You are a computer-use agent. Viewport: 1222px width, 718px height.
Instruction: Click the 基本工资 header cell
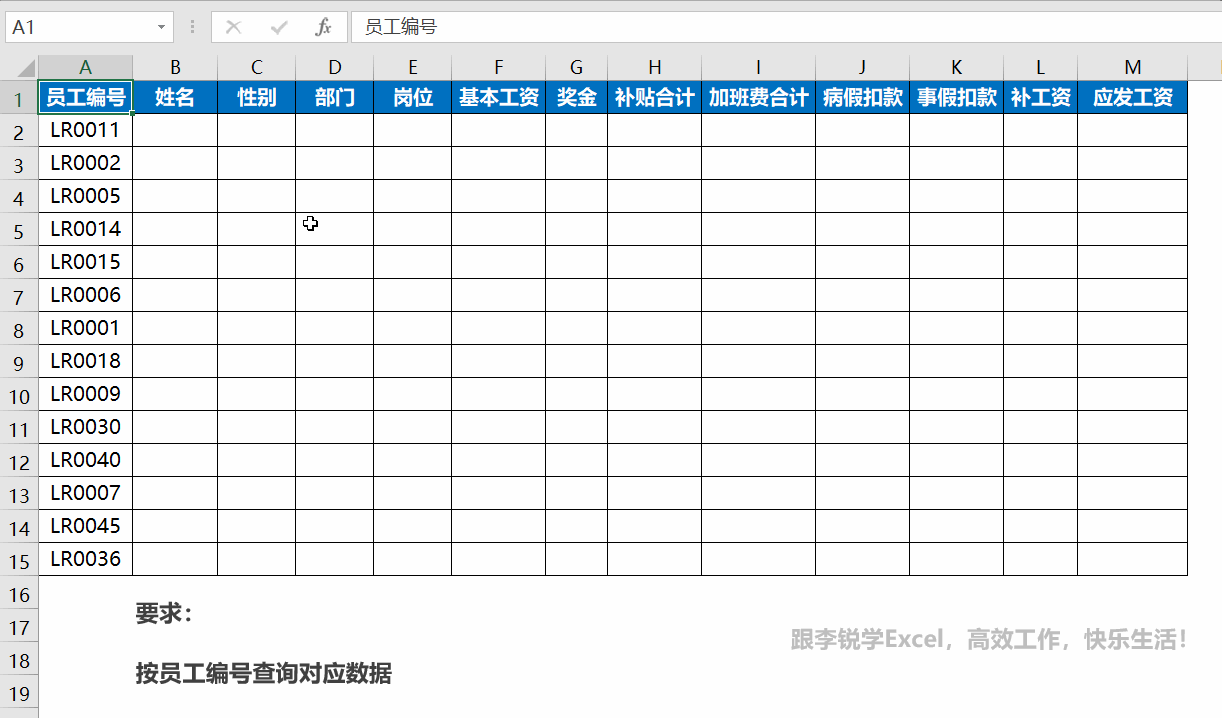(x=499, y=97)
